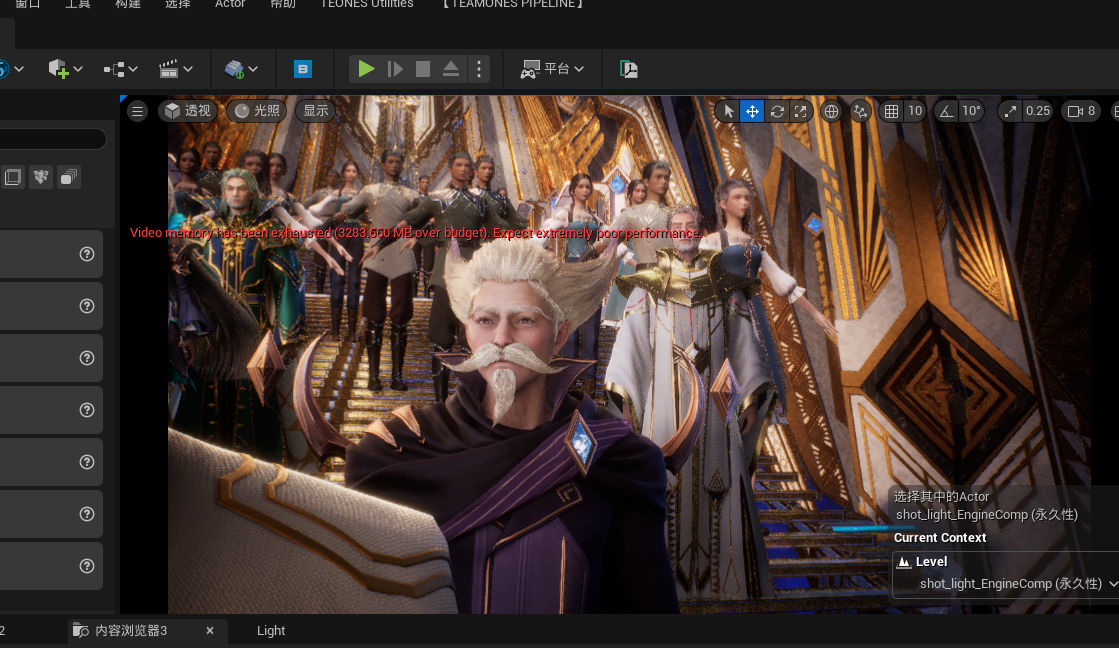Select the translate (move) tool
Screen dimensions: 1119x648
point(752,111)
